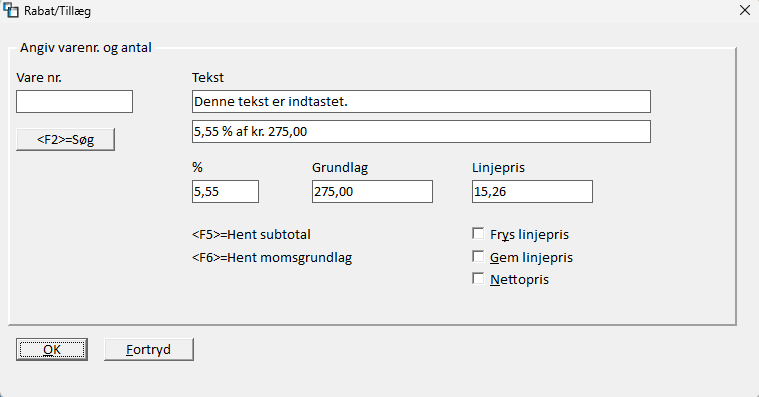Click the '<F5>=Hent subtotal' text
This screenshot has width=759, height=397.
pyautogui.click(x=251, y=234)
